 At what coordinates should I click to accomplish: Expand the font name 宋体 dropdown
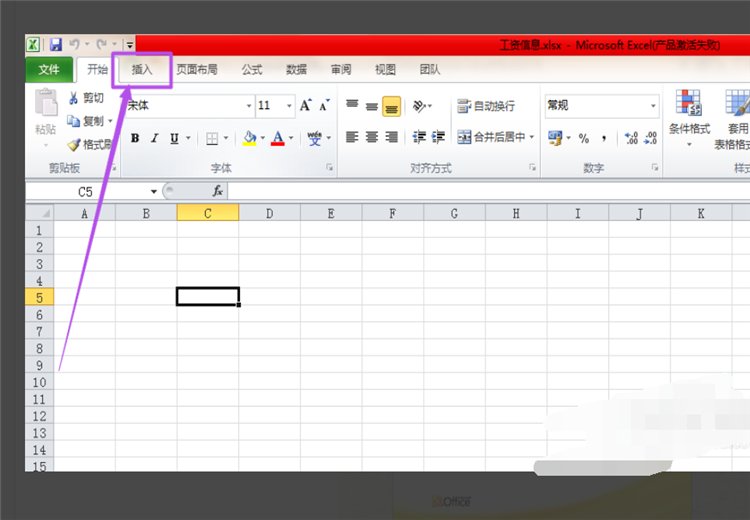tap(249, 106)
